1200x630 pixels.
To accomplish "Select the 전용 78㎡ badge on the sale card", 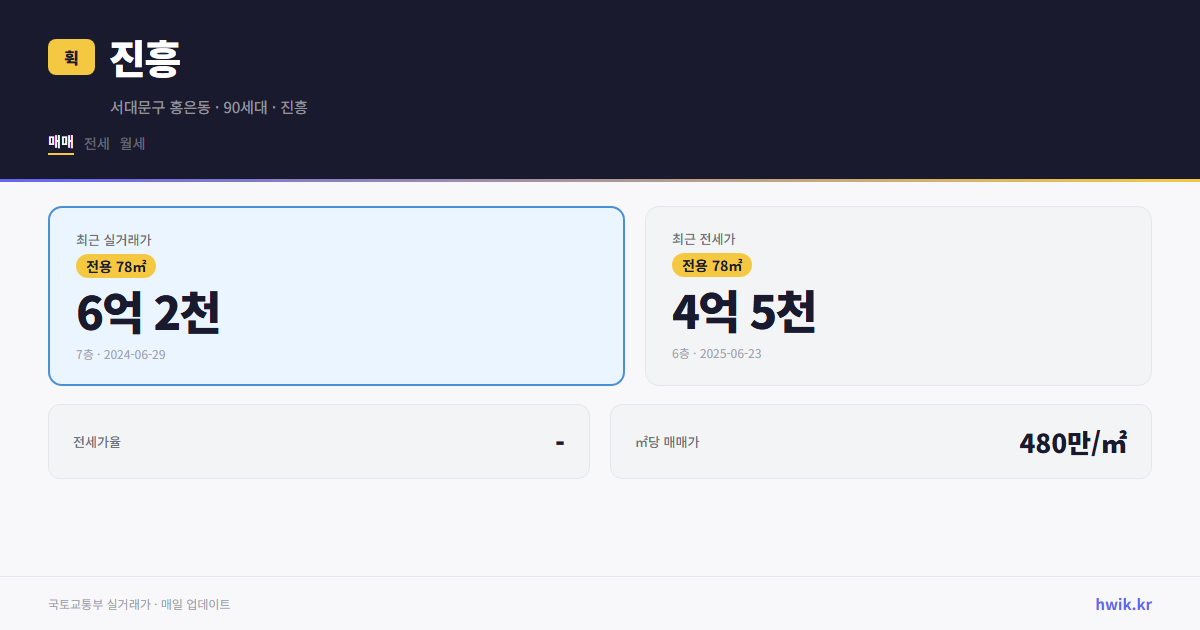I will (x=112, y=266).
